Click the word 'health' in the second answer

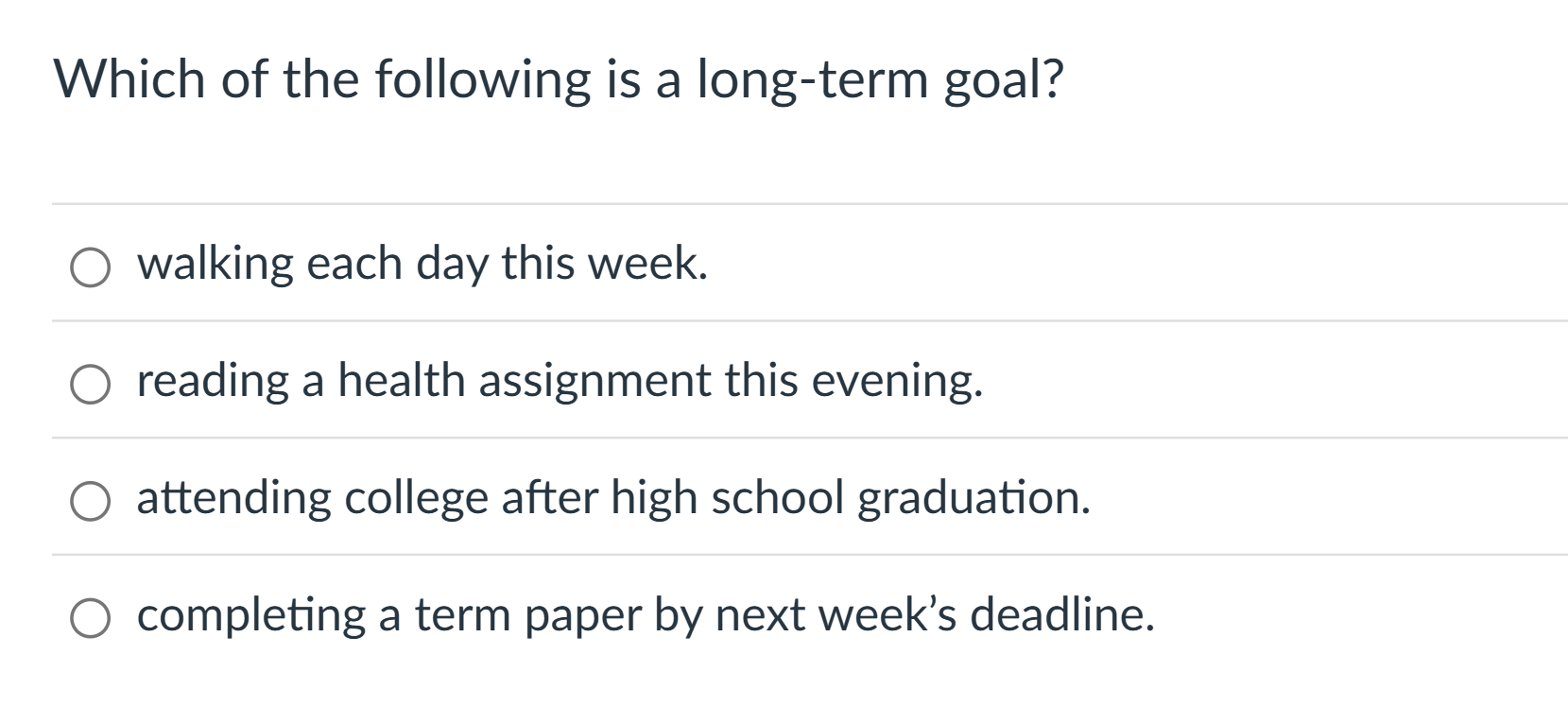tap(402, 381)
